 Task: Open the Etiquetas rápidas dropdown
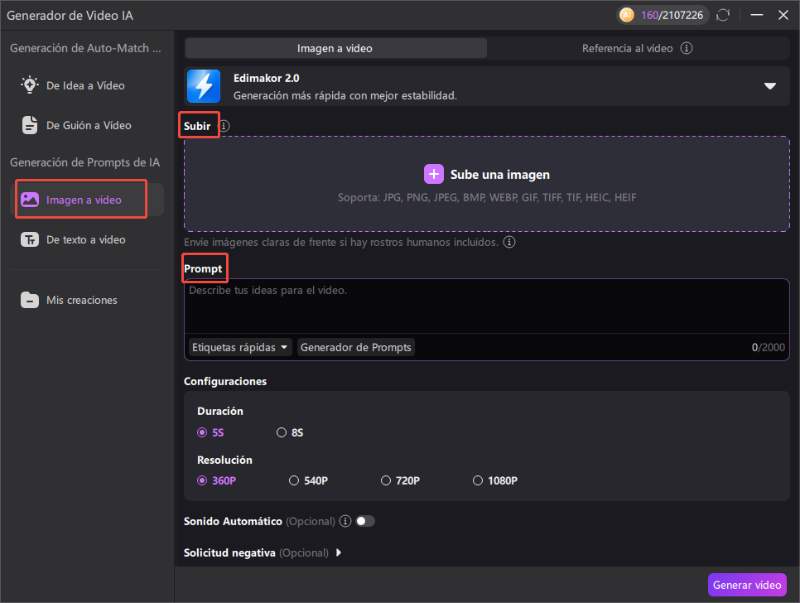pyautogui.click(x=240, y=347)
